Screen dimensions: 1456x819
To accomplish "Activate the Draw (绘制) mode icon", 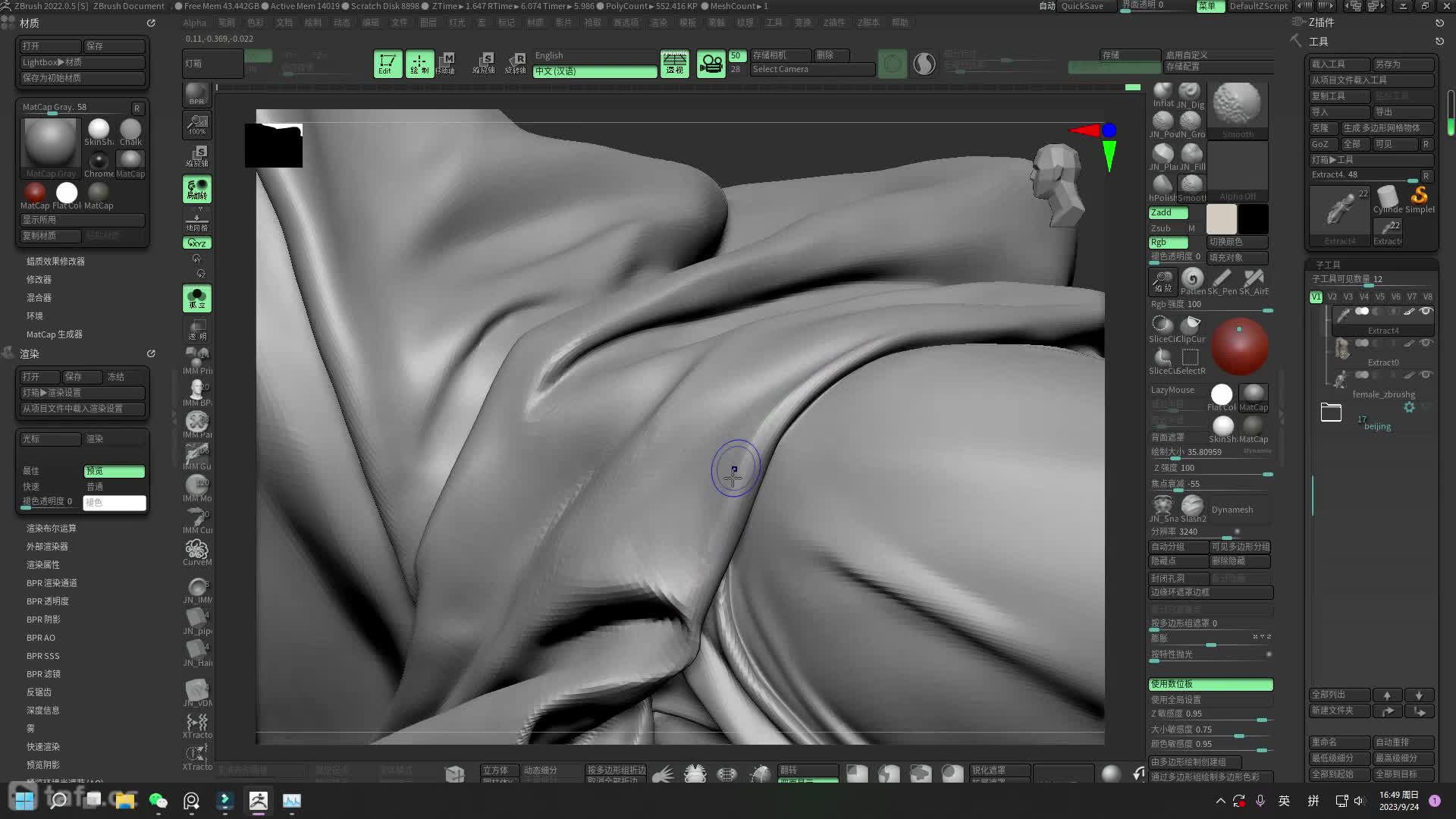I will click(x=419, y=64).
